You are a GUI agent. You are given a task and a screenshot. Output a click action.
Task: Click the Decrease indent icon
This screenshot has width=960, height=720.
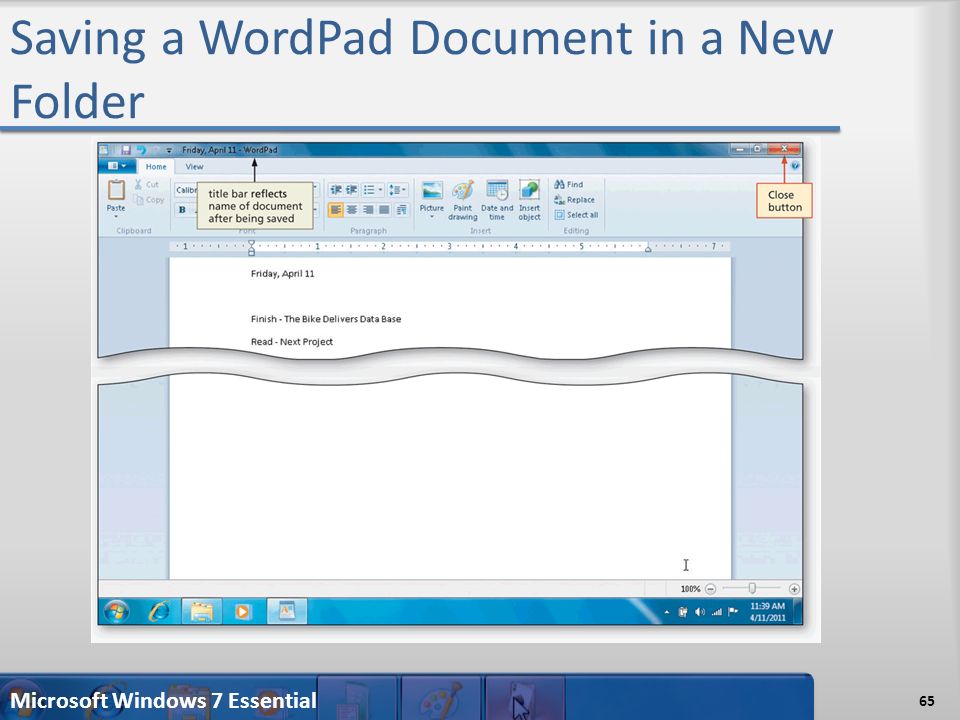(x=336, y=190)
